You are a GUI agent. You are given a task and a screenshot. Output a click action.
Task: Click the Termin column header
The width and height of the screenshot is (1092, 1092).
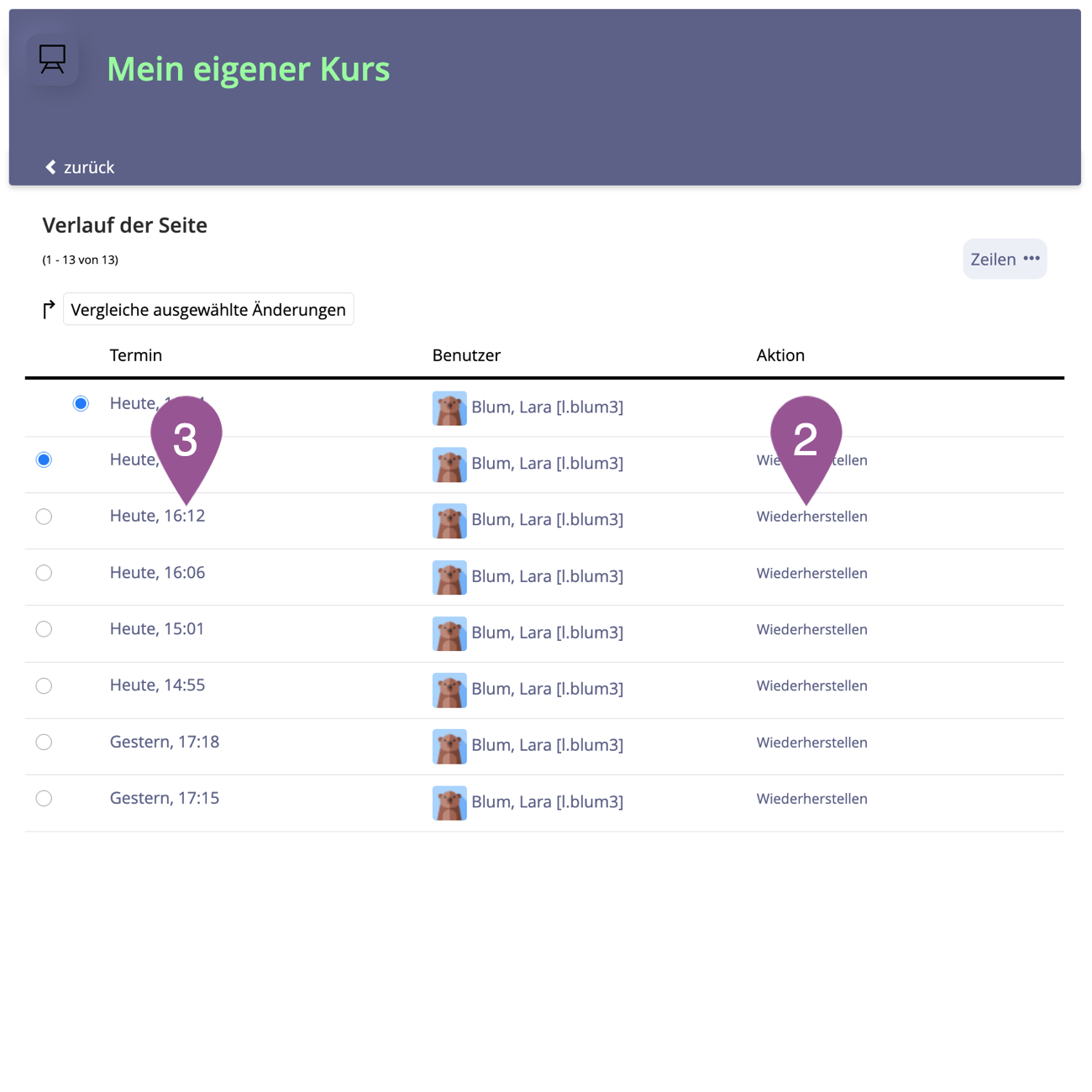click(136, 355)
